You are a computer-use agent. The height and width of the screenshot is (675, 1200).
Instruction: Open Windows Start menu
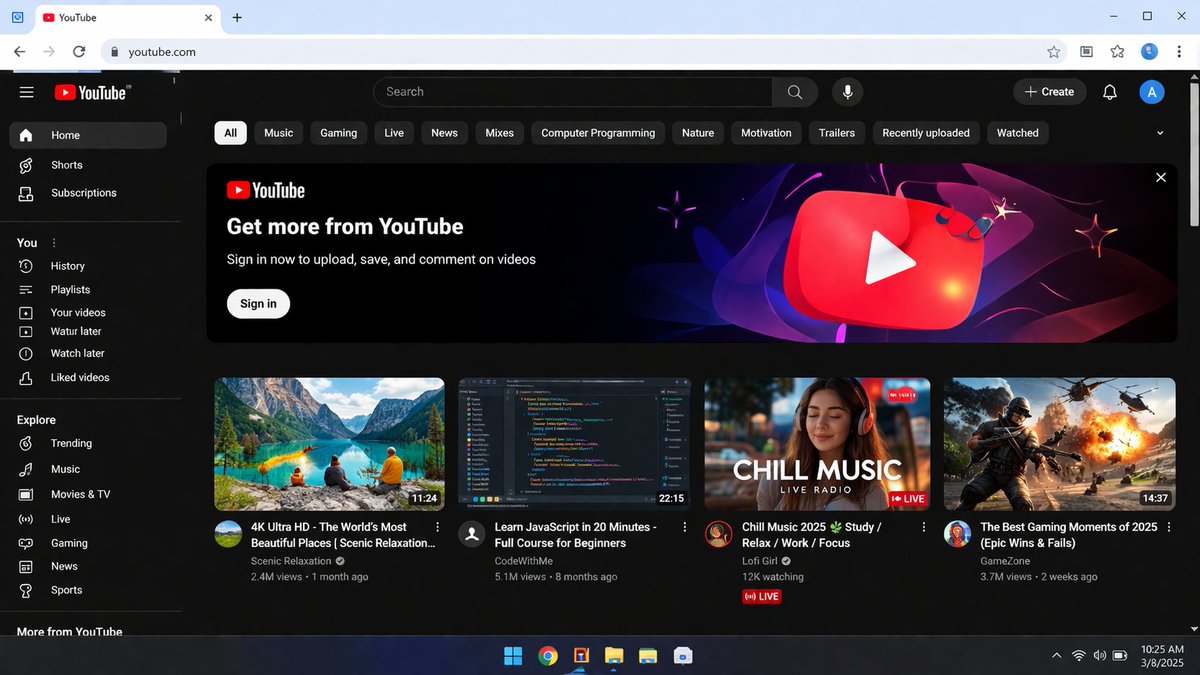pos(513,656)
